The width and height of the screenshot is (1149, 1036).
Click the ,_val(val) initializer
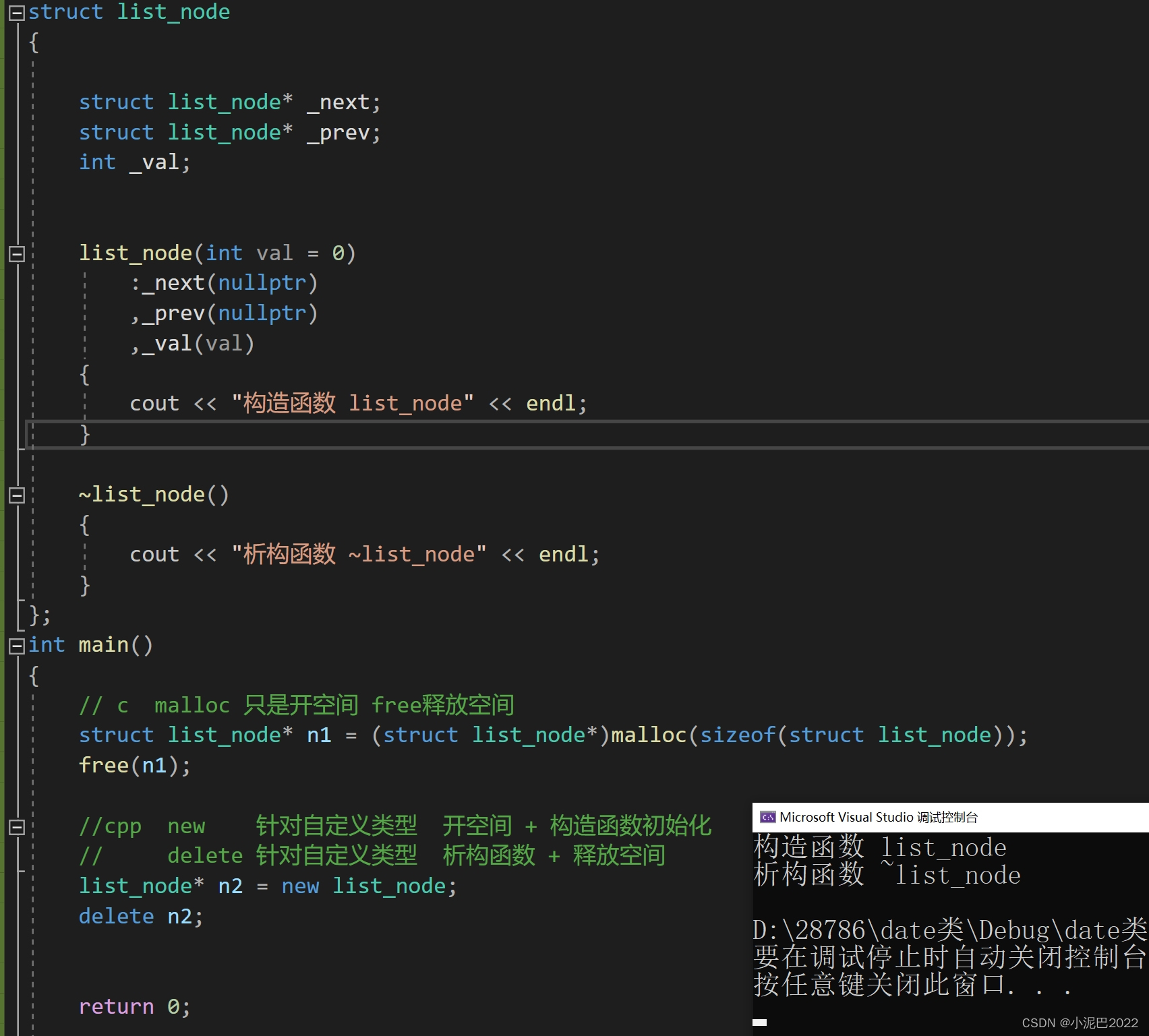point(192,344)
